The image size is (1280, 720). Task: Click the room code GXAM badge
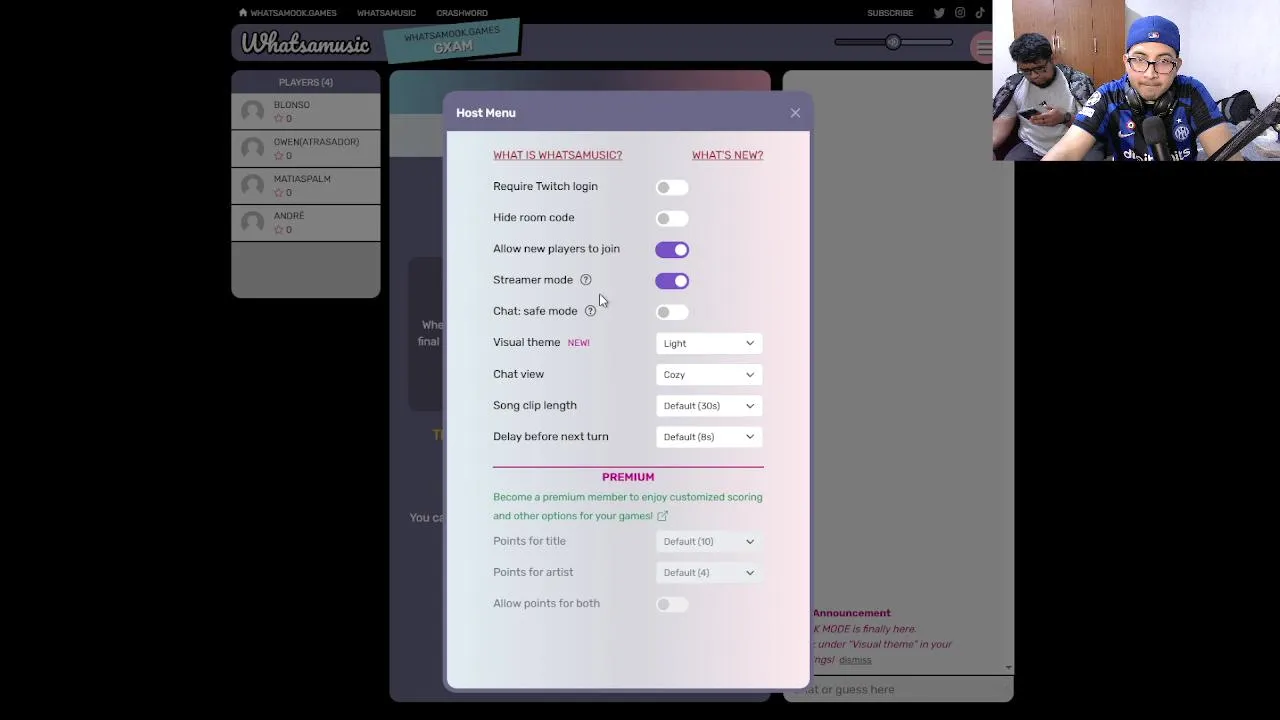point(453,41)
